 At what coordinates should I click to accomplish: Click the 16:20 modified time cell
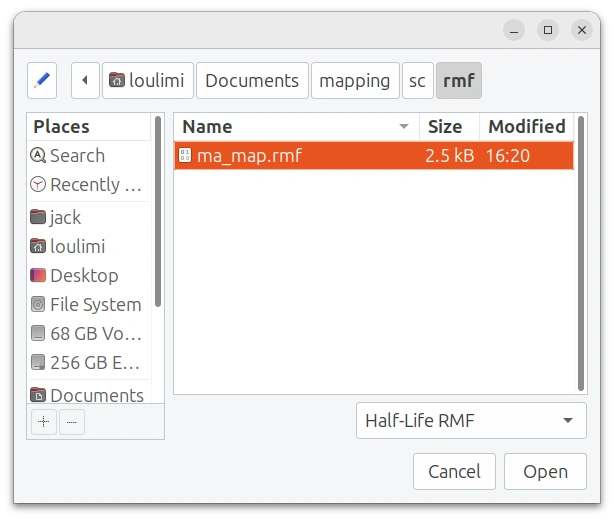click(x=508, y=155)
